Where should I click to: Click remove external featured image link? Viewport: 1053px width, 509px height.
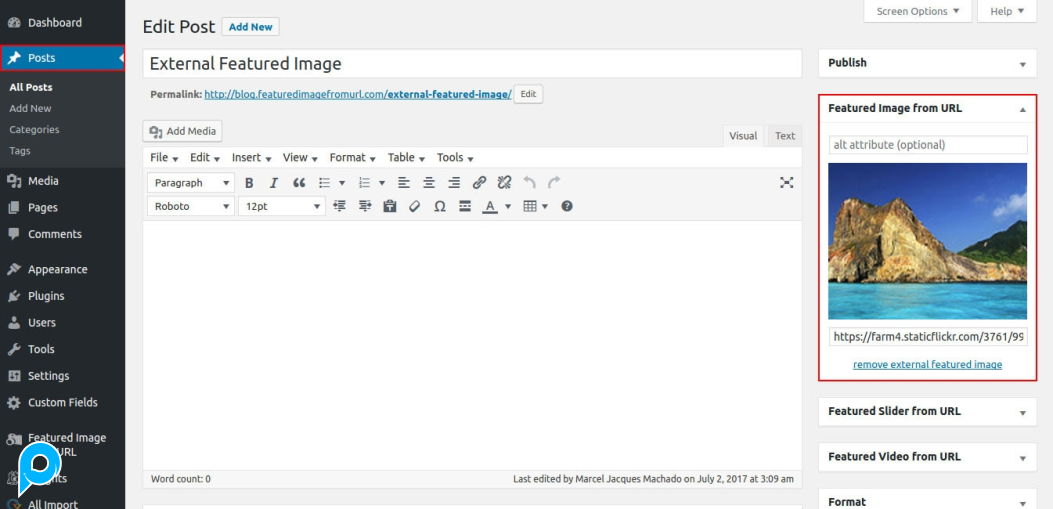(x=927, y=365)
